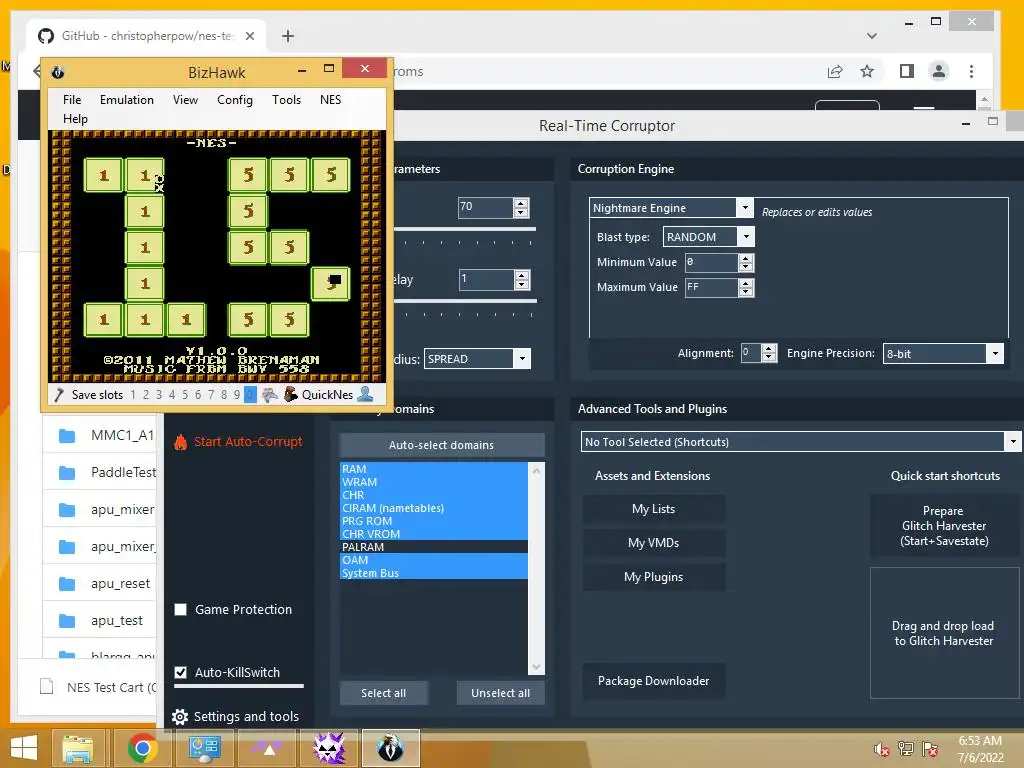Click the Chrome profile avatar icon

(938, 71)
